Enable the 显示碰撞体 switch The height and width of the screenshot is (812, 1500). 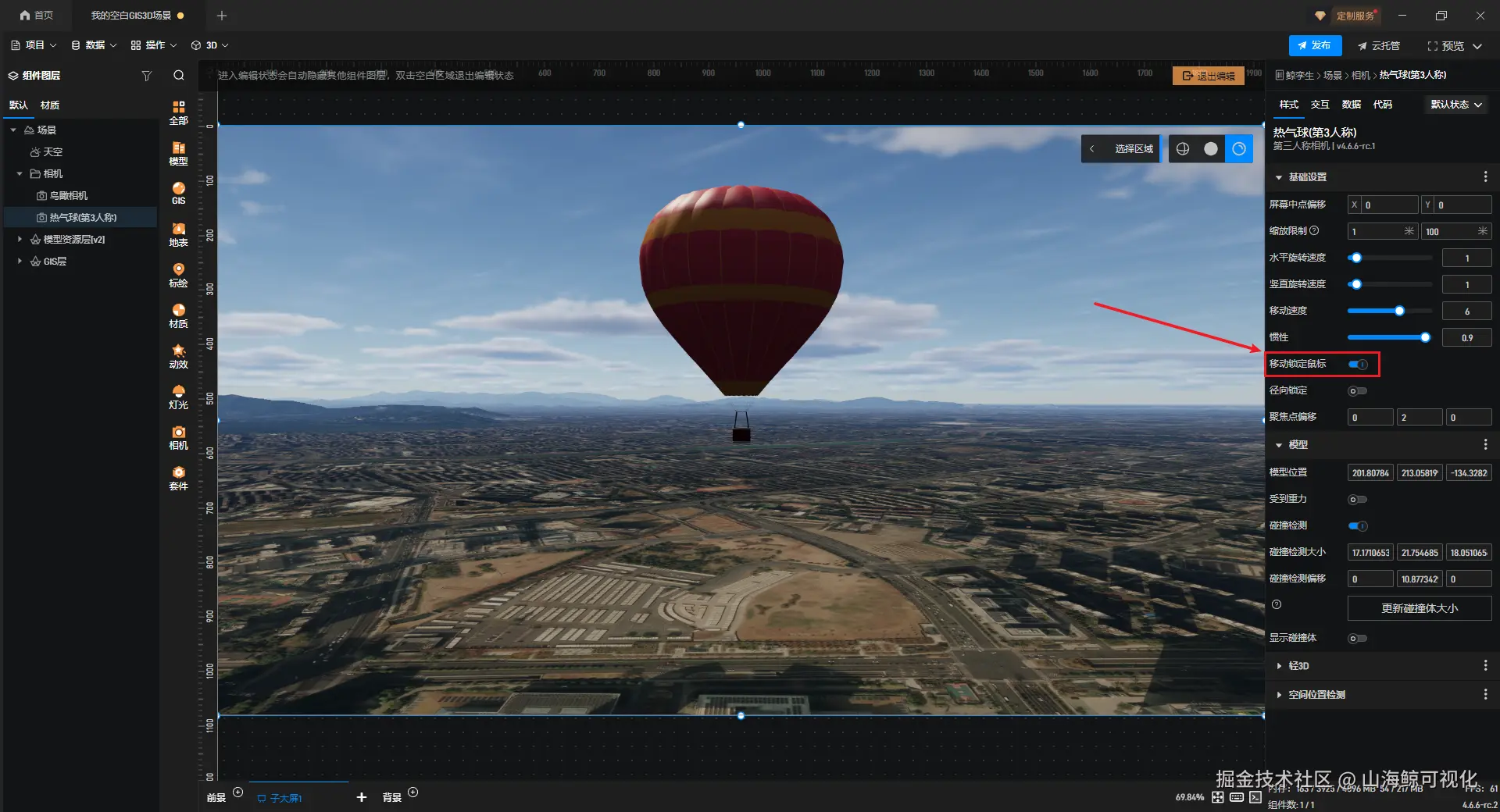point(1358,639)
